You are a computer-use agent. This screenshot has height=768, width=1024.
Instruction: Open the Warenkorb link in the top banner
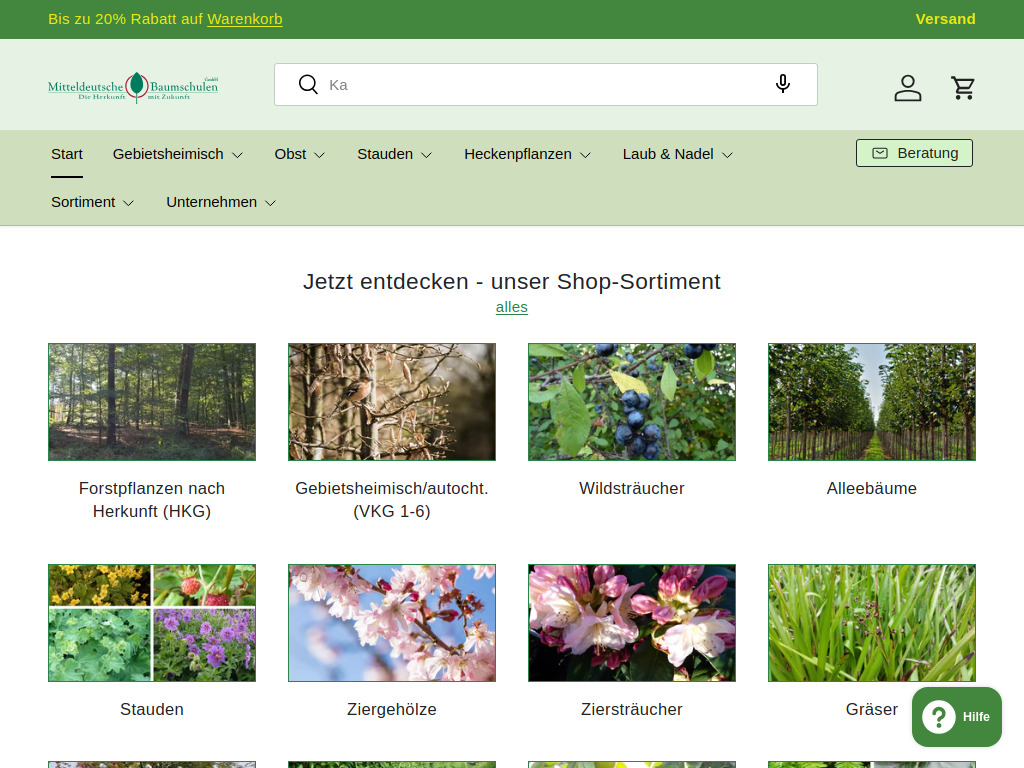coord(244,19)
